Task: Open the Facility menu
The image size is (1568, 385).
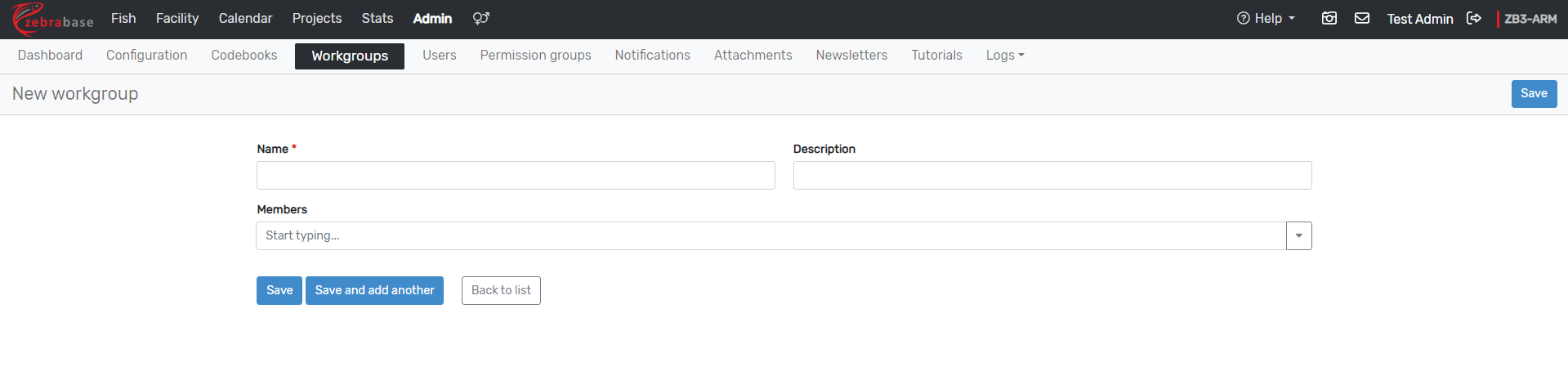Action: (x=177, y=18)
